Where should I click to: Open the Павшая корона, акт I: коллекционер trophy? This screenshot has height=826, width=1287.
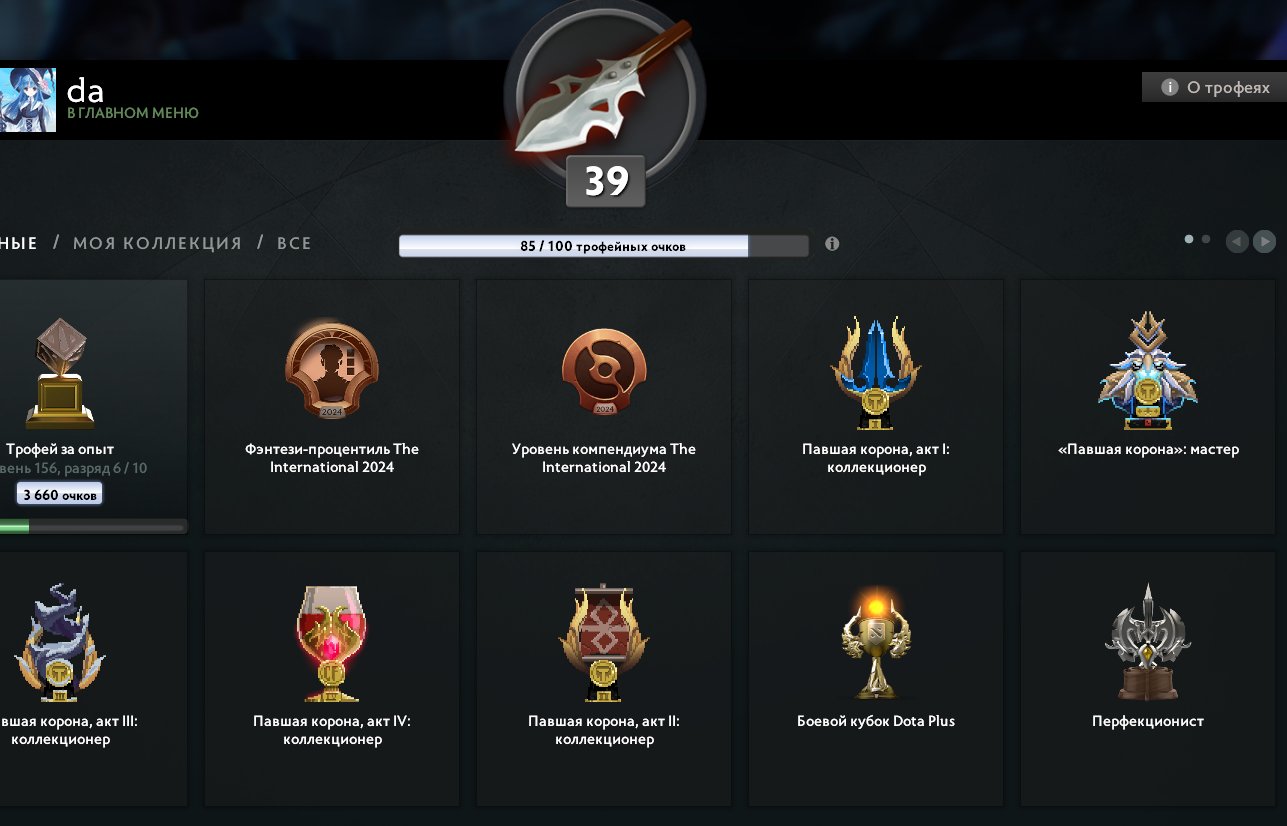point(876,406)
